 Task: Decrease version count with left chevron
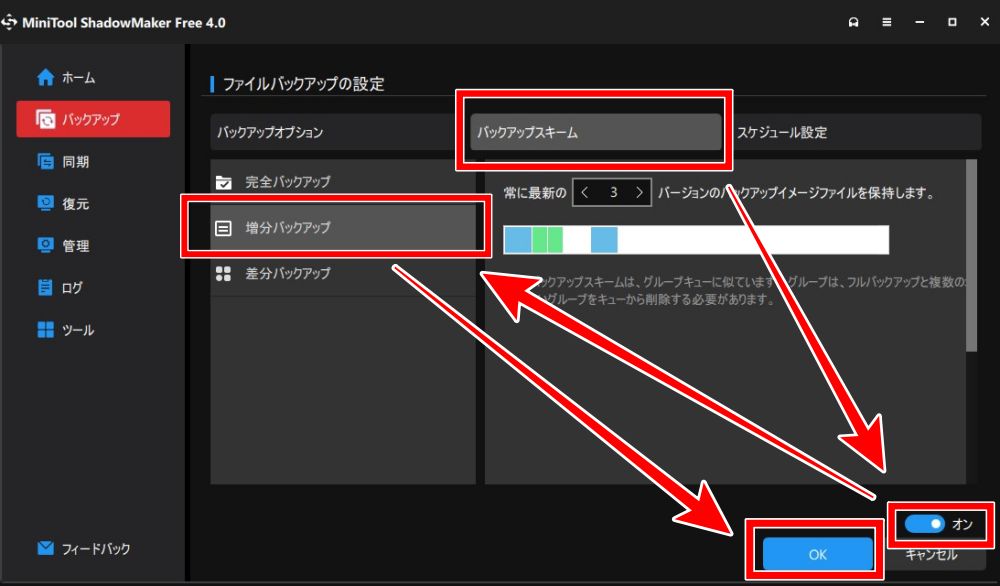585,193
